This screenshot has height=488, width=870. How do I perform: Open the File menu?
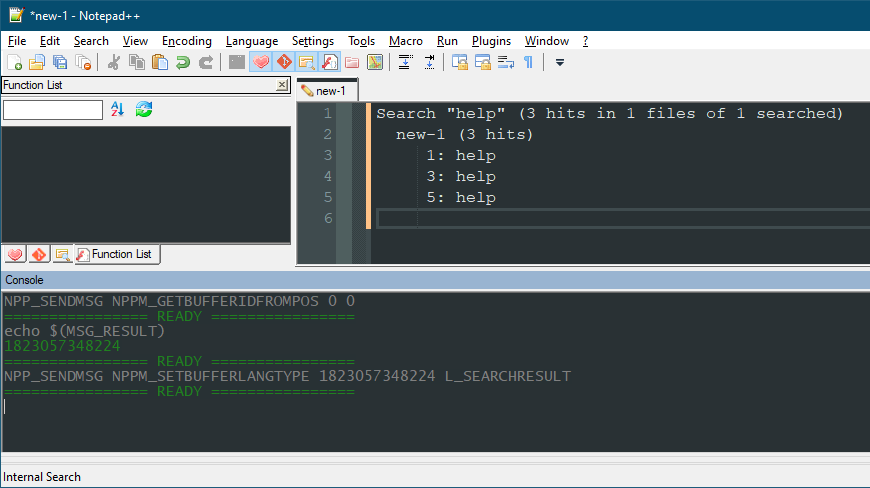(17, 41)
